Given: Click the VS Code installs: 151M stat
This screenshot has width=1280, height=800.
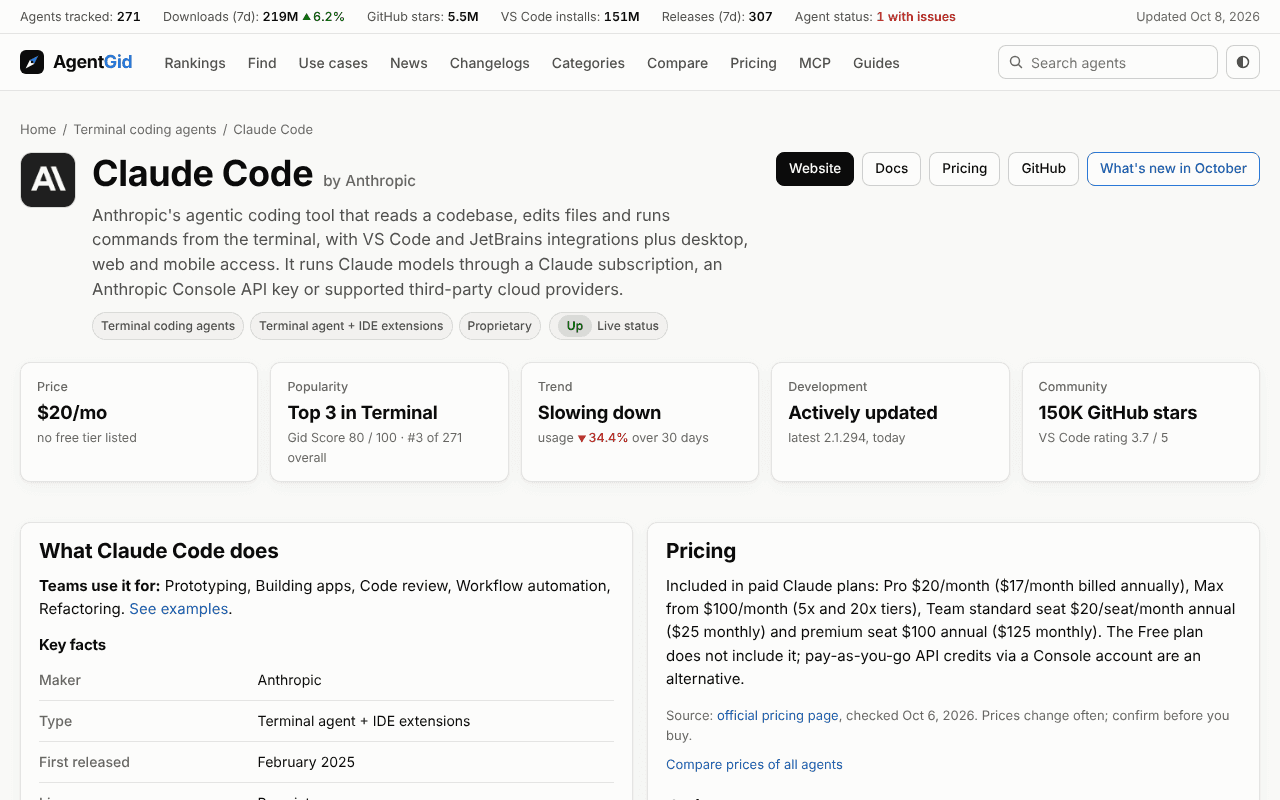Looking at the screenshot, I should tap(570, 17).
